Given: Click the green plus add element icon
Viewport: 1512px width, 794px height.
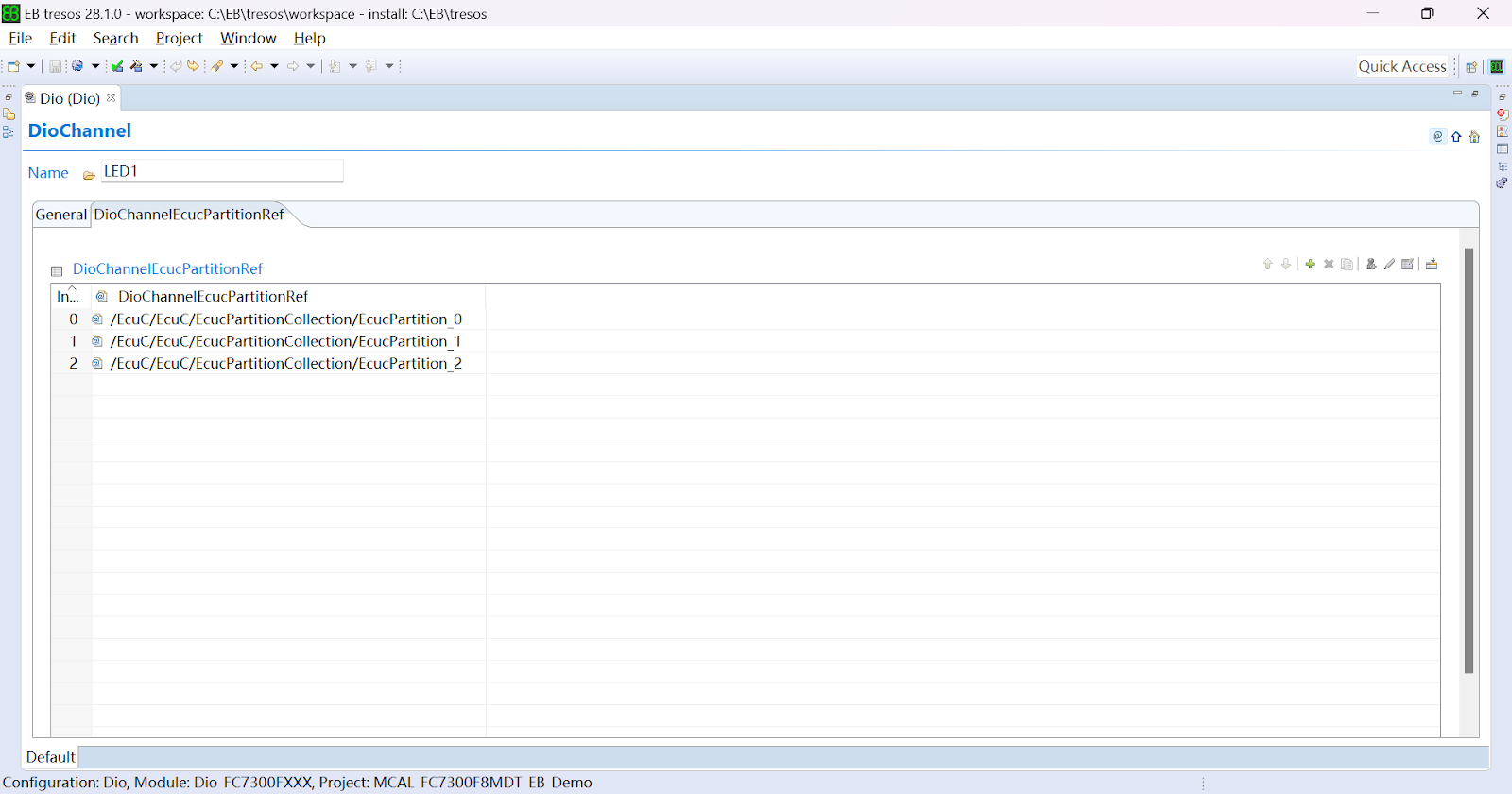Looking at the screenshot, I should pyautogui.click(x=1310, y=264).
